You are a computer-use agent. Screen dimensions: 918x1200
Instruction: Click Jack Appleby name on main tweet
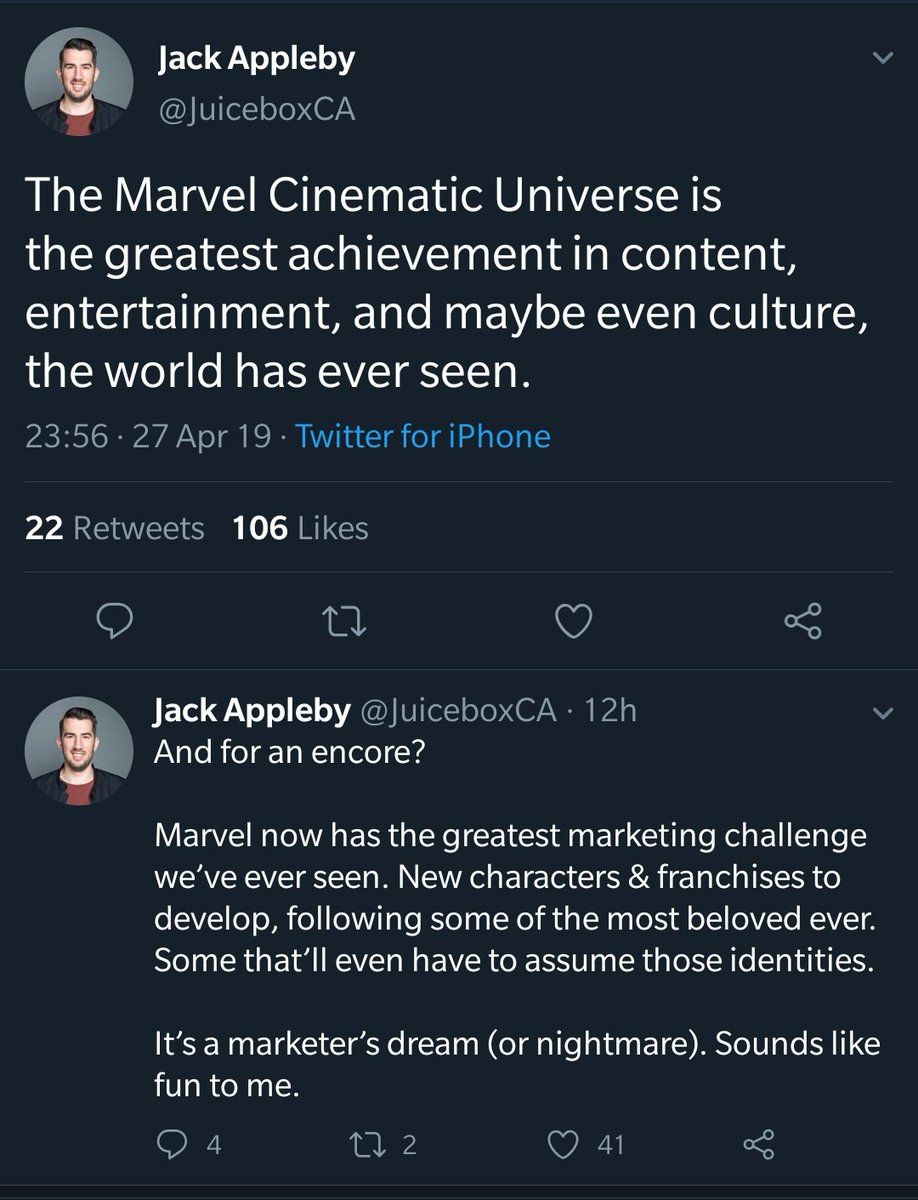click(256, 59)
